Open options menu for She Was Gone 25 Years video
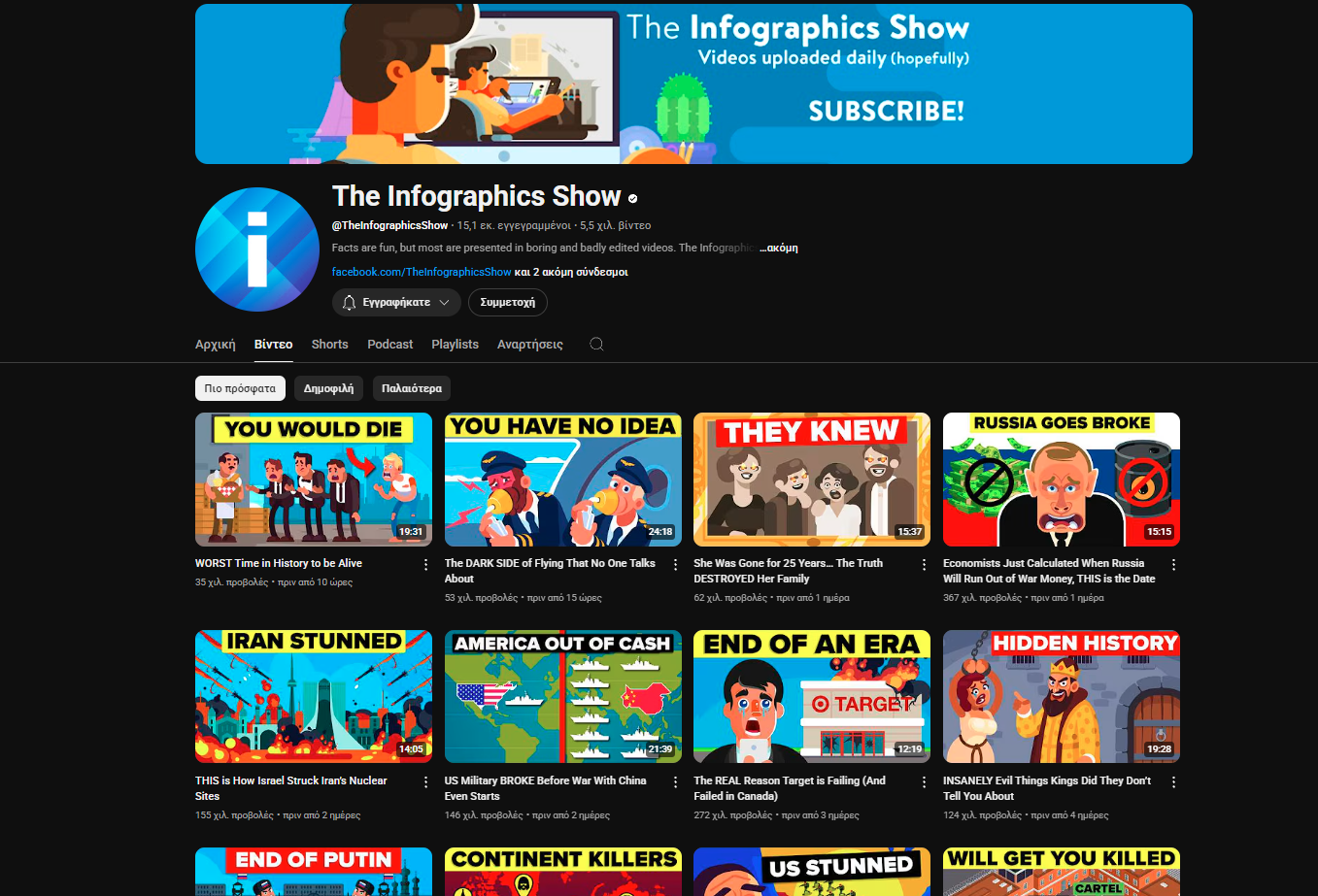Viewport: 1318px width, 896px height. pos(924,564)
